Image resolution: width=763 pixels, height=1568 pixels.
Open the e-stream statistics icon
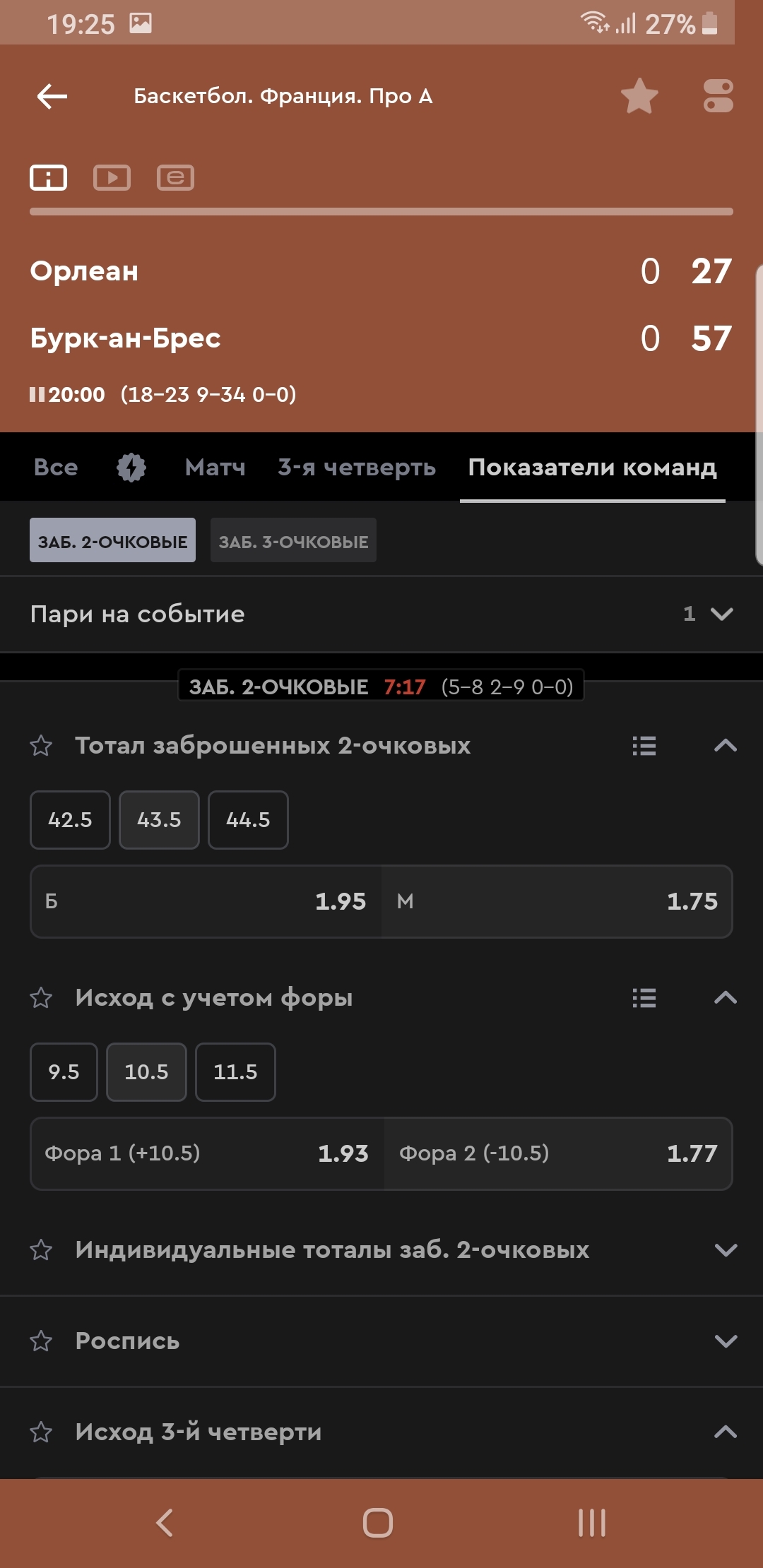coord(175,177)
